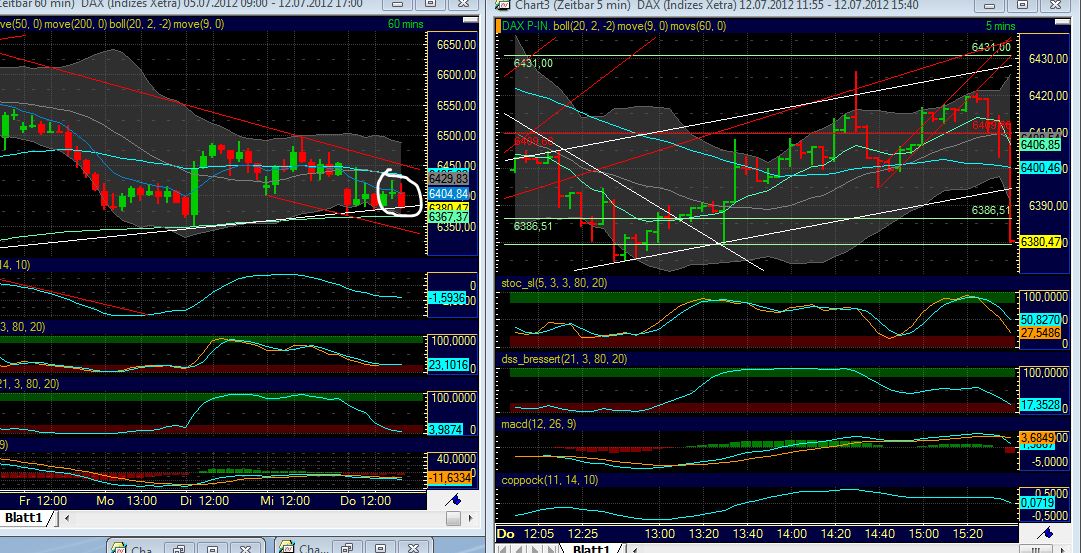Select boll(20, 2, -2) in Chart3 header
The image size is (1081, 553).
click(x=584, y=26)
